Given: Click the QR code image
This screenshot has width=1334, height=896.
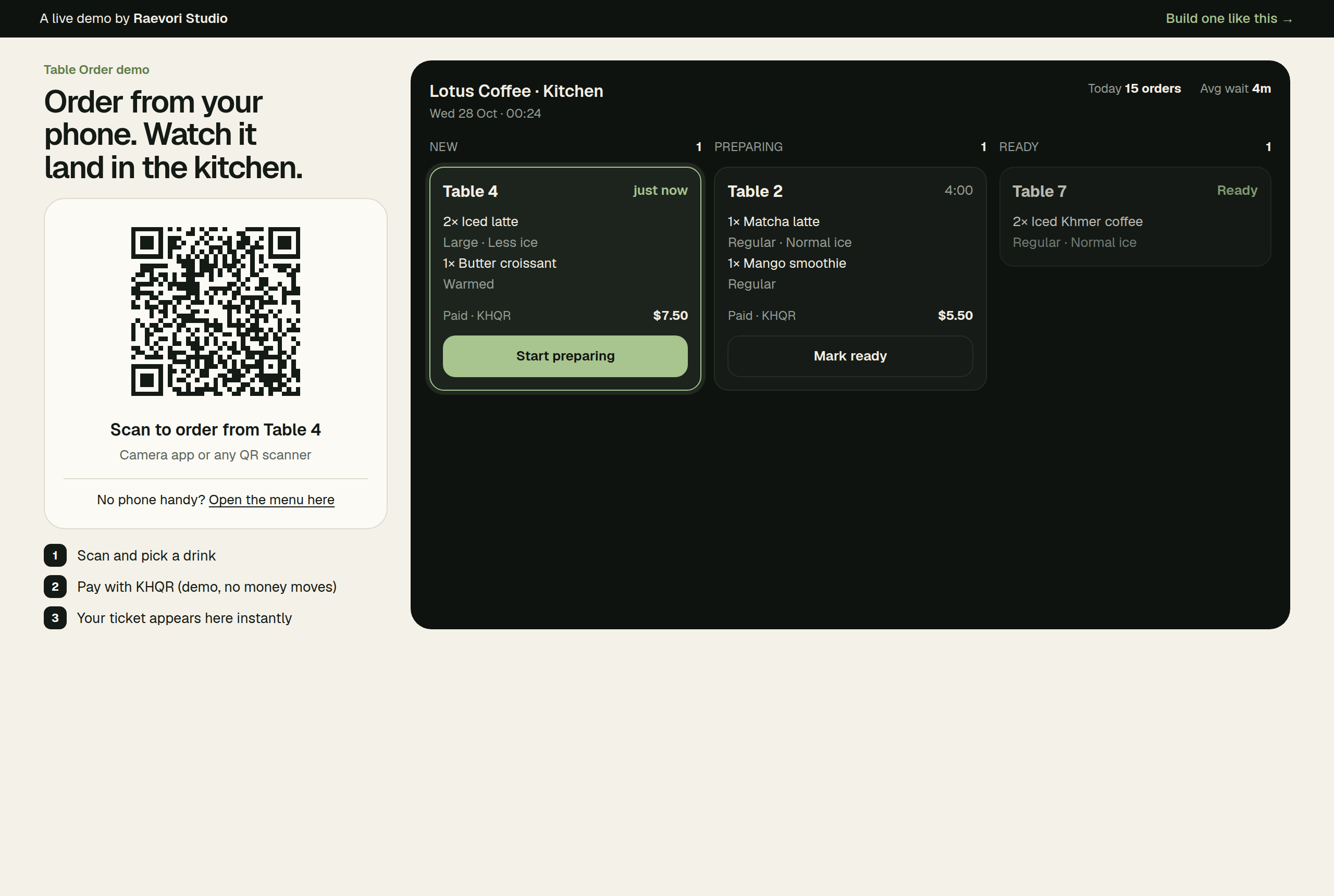Looking at the screenshot, I should tap(216, 312).
